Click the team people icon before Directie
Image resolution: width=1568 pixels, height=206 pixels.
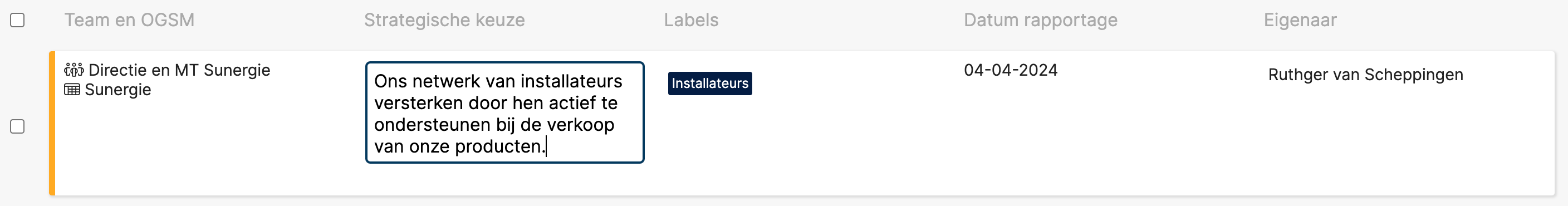click(x=73, y=70)
